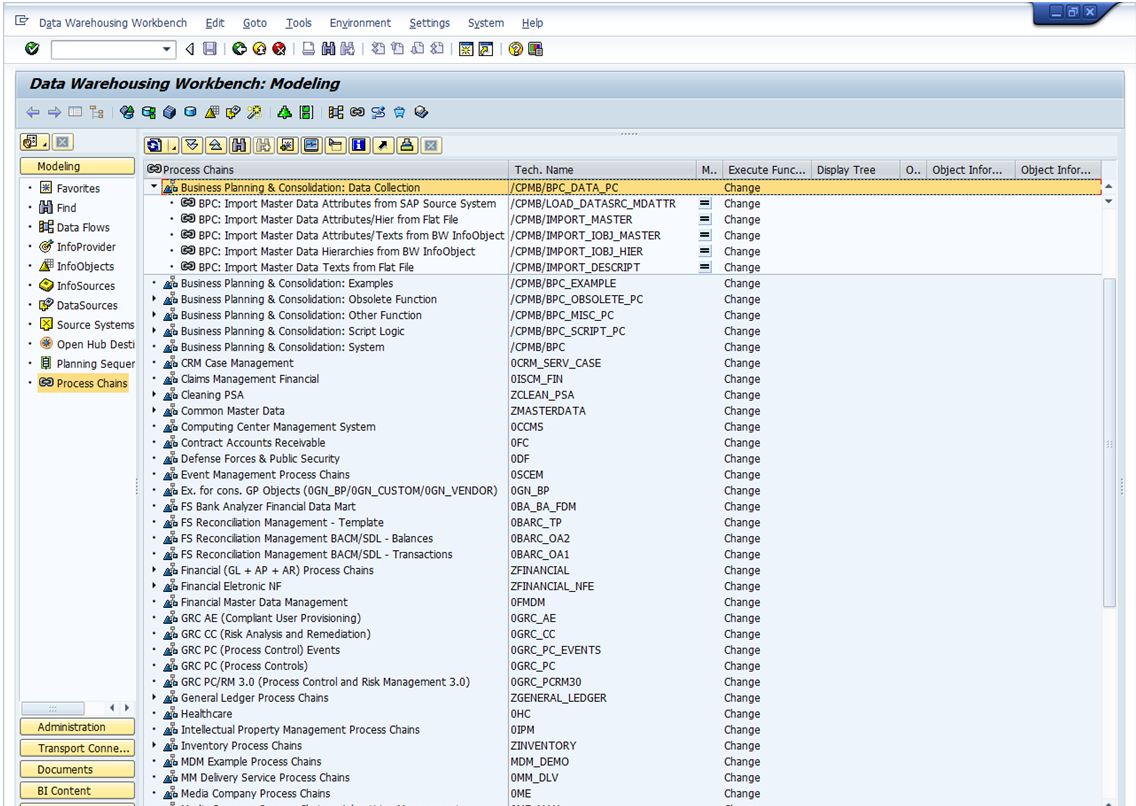Click the M.. column icon for /CPMB/IMPORT_IOBJ_HIER
The image size is (1136, 806).
coord(704,251)
